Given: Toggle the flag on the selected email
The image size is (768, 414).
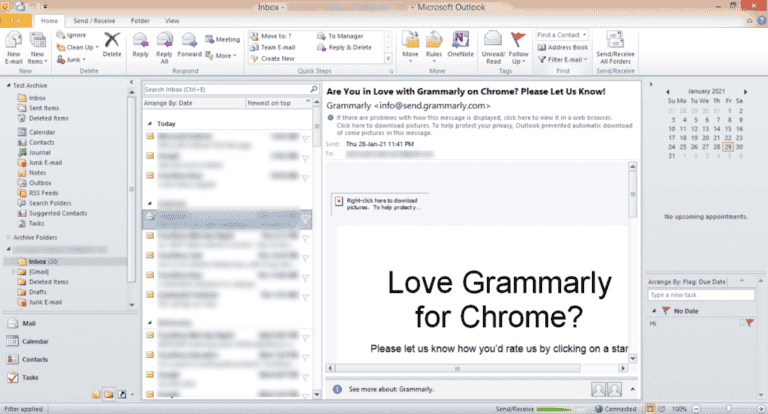Looking at the screenshot, I should pyautogui.click(x=306, y=216).
